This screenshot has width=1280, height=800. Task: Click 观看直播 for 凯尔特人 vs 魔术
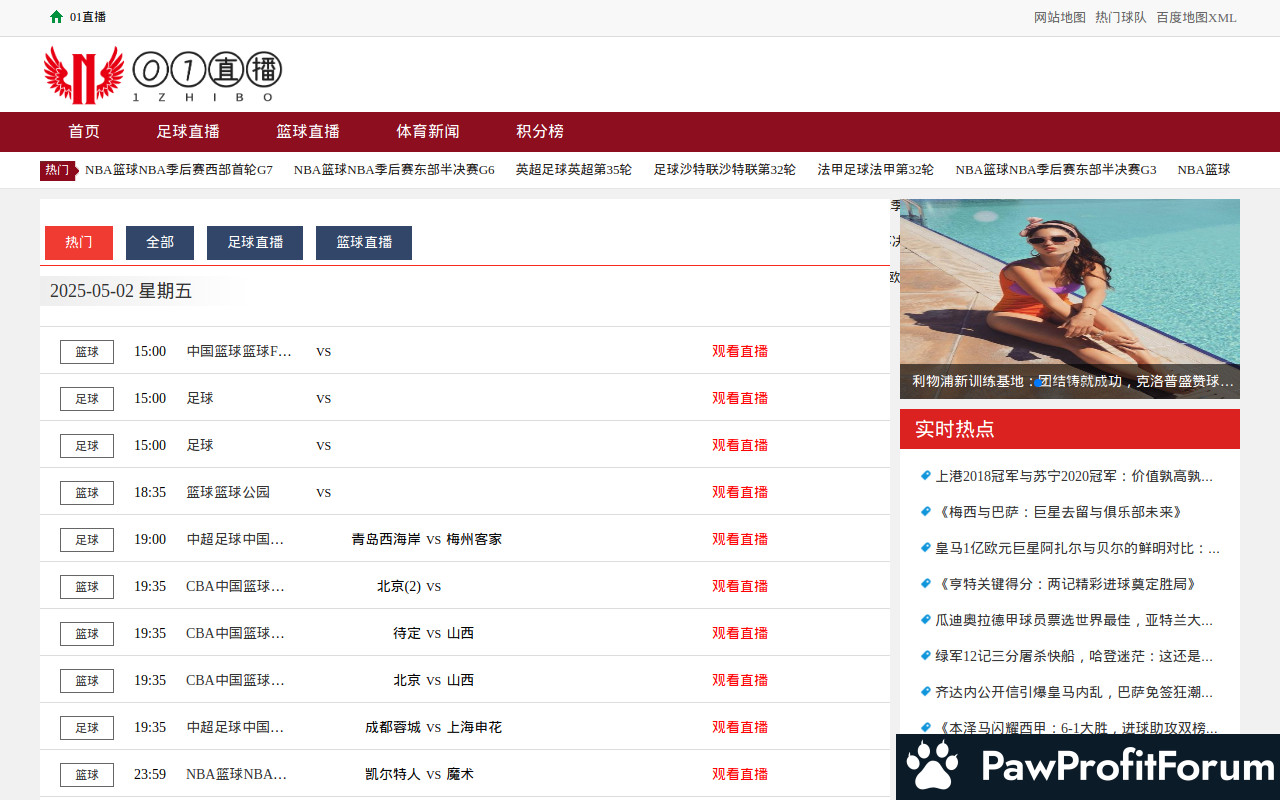[740, 774]
